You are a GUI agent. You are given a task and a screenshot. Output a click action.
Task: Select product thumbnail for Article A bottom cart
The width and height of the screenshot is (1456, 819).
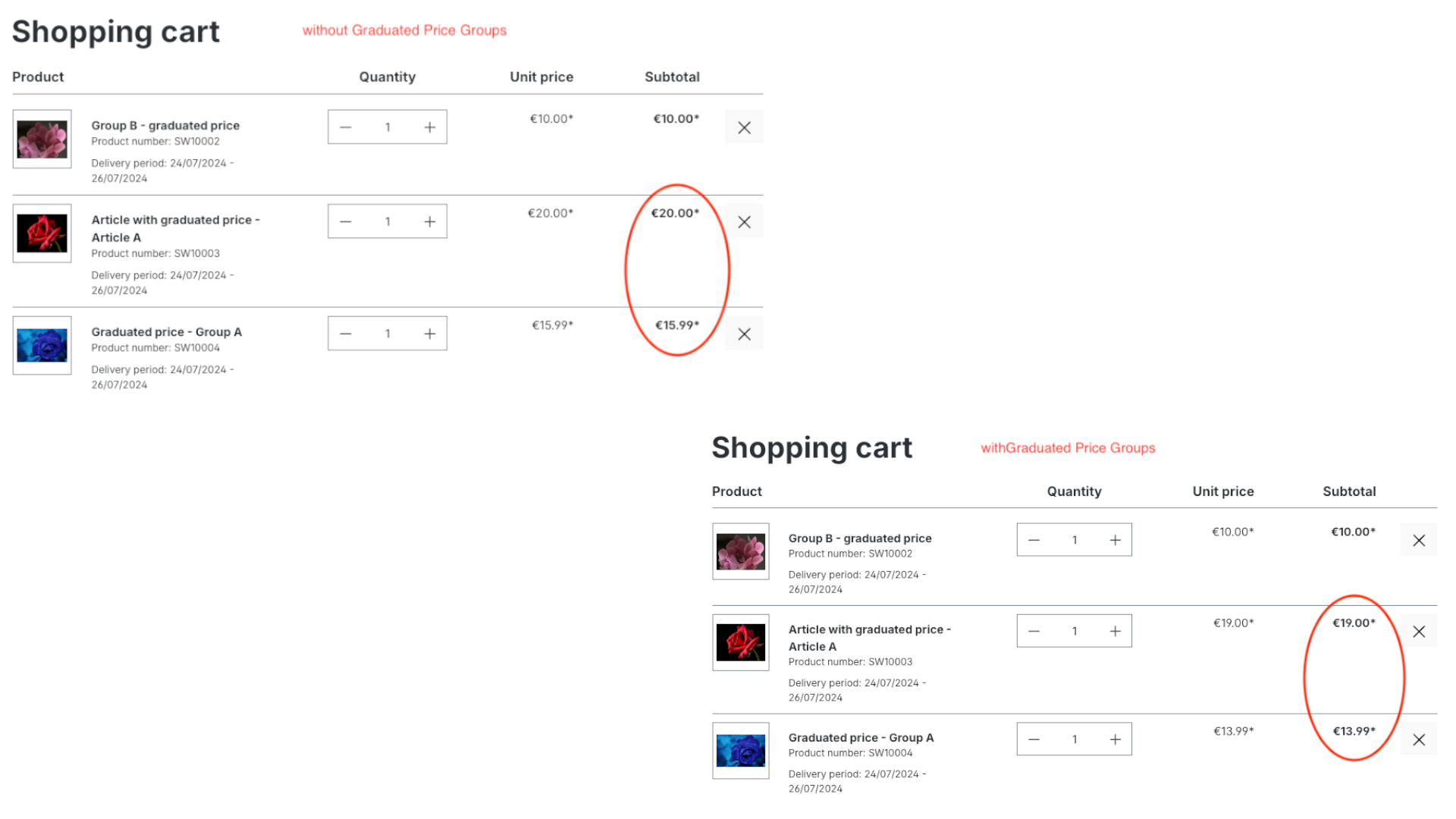(740, 641)
